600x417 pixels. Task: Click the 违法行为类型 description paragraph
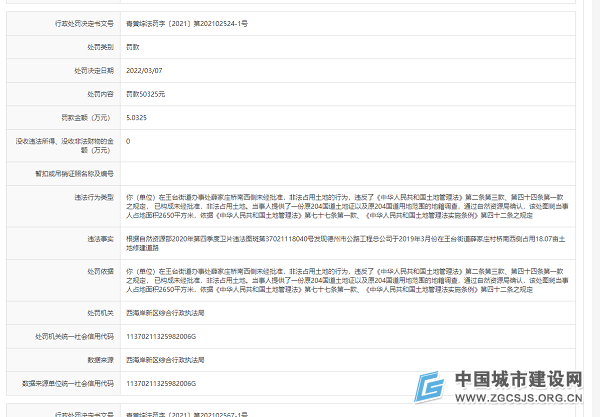347,207
